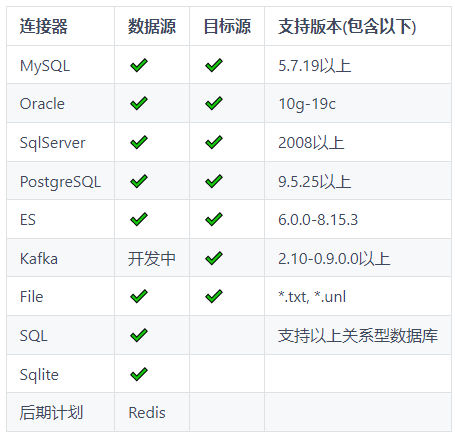455x436 pixels.
Task: Click the 后期计划 row label
Action: pos(51,412)
